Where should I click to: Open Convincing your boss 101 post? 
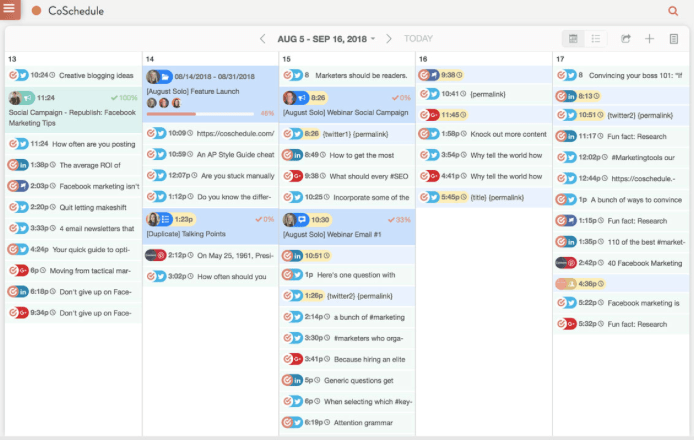[621, 75]
